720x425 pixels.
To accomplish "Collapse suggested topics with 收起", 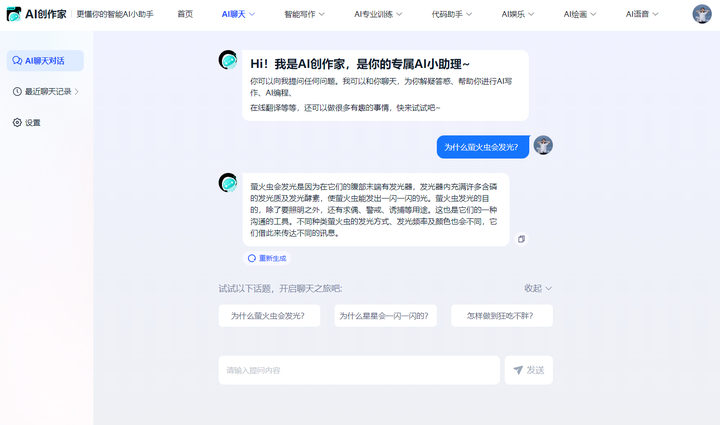I will pyautogui.click(x=538, y=288).
